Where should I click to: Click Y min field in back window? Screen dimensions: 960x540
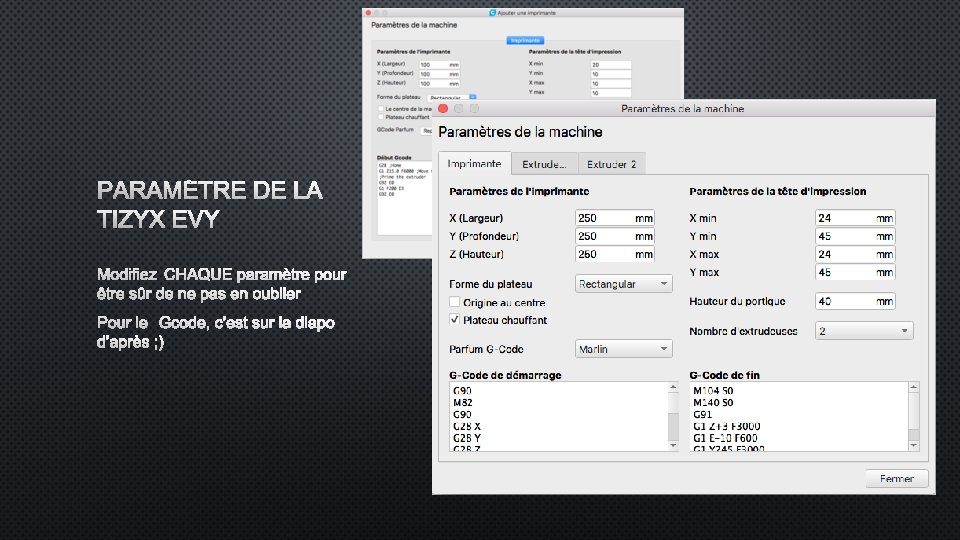point(610,74)
